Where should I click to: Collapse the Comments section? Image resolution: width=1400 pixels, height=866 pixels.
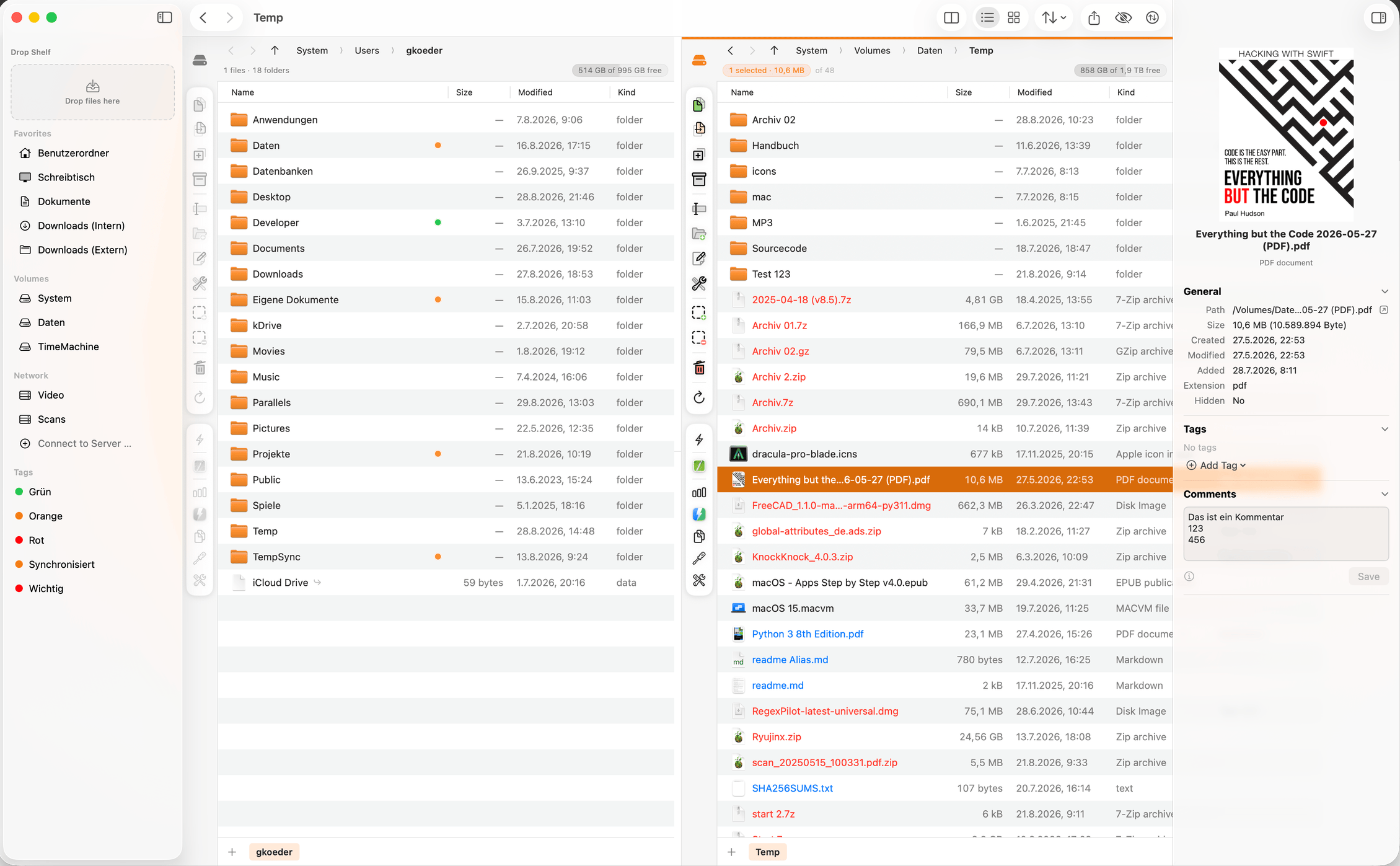click(1385, 494)
